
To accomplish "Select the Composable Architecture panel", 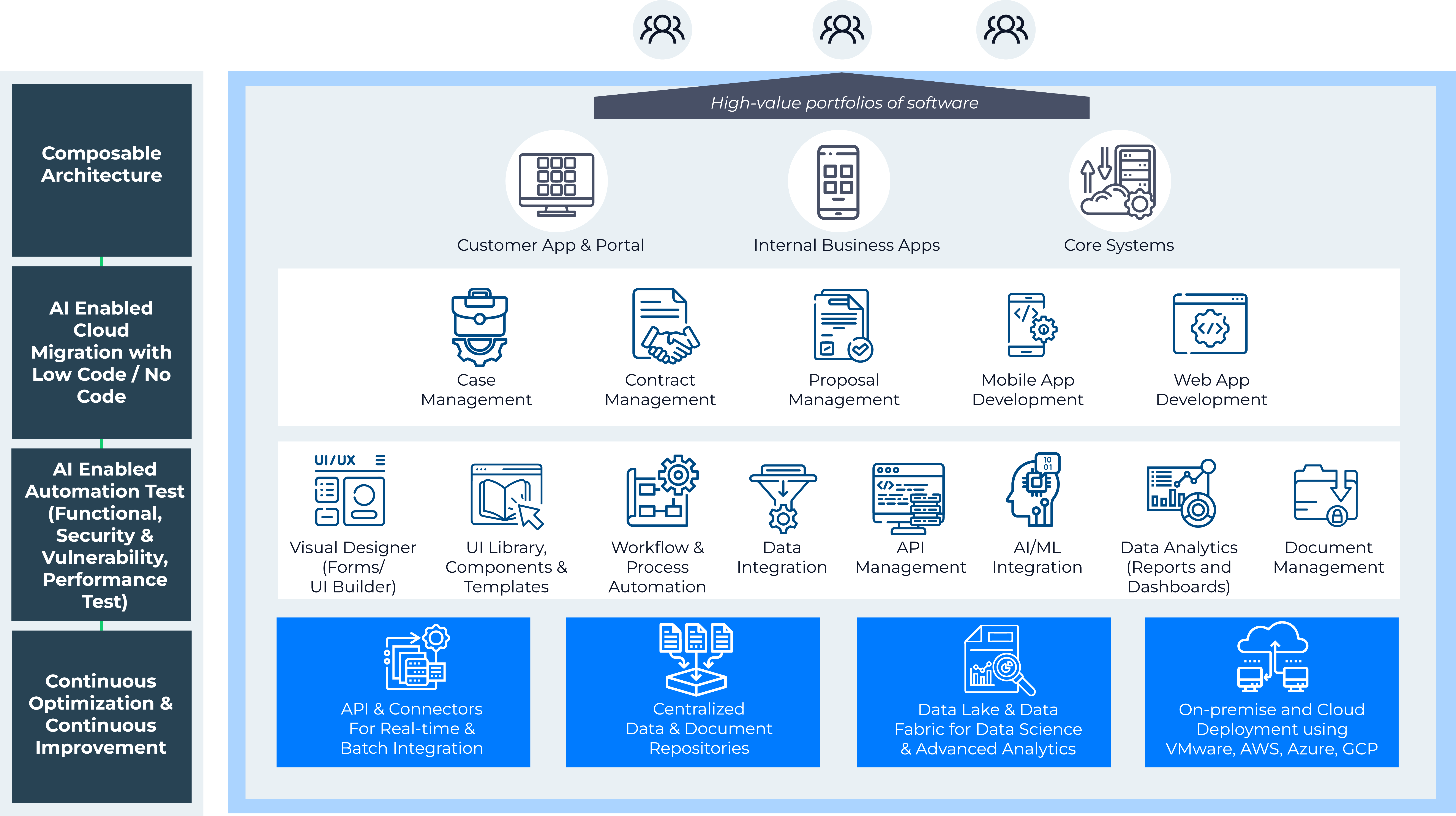I will (x=102, y=170).
